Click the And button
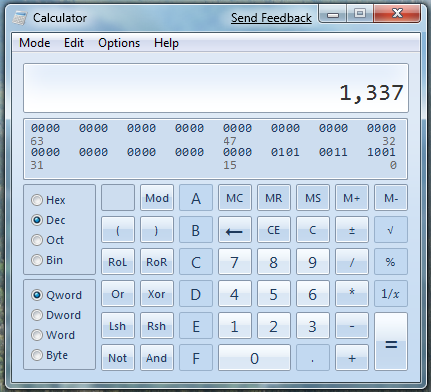Viewport: 431px width, 392px height. coord(157,358)
